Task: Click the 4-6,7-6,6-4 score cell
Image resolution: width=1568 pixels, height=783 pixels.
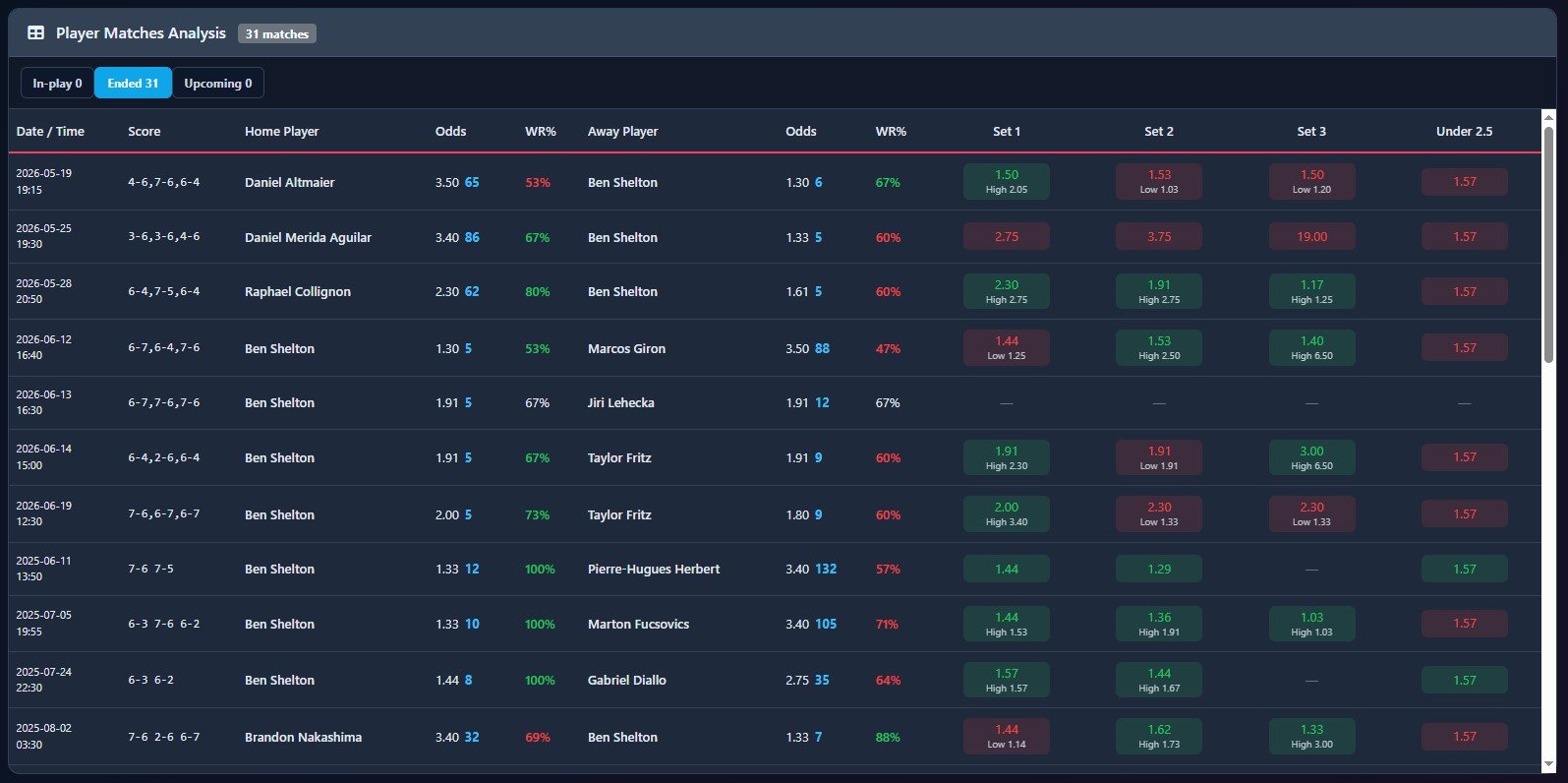Action: pos(164,183)
